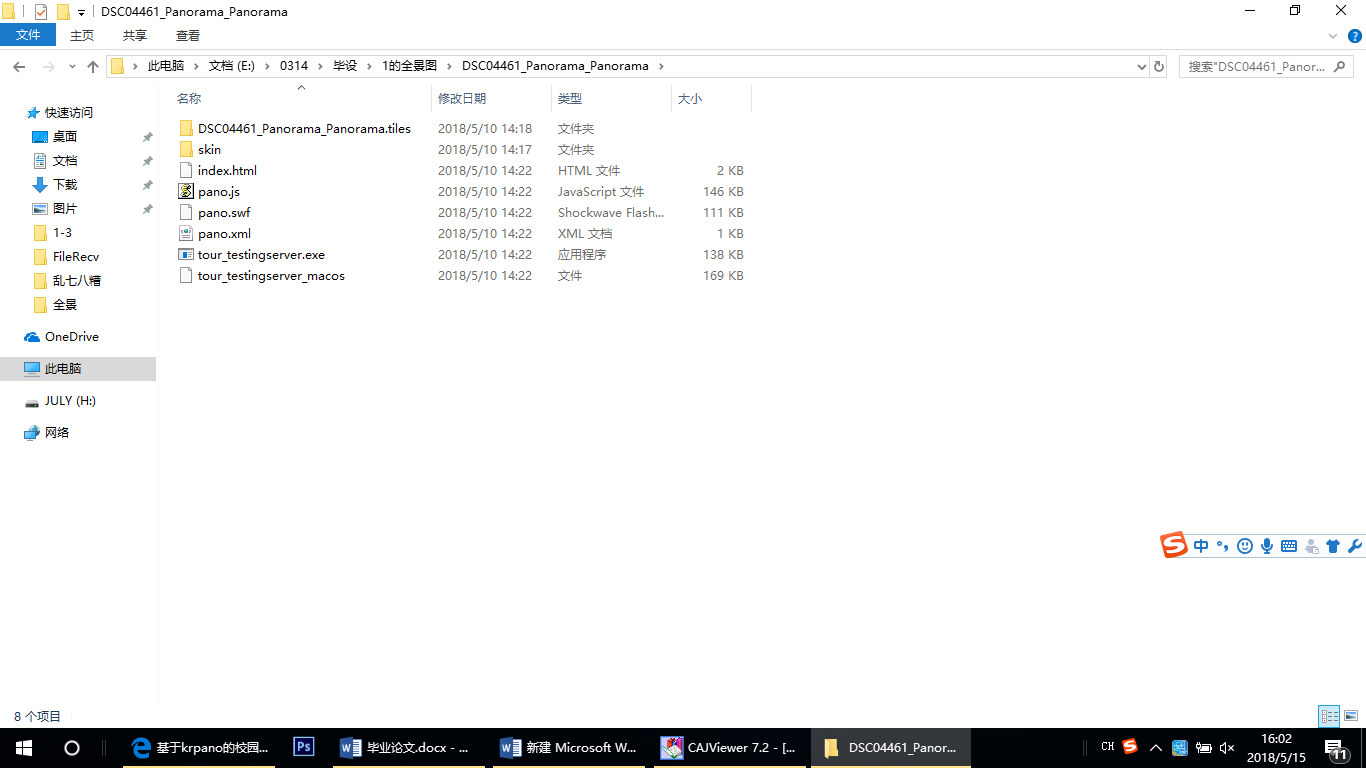Go back with the Back arrow

pyautogui.click(x=19, y=67)
